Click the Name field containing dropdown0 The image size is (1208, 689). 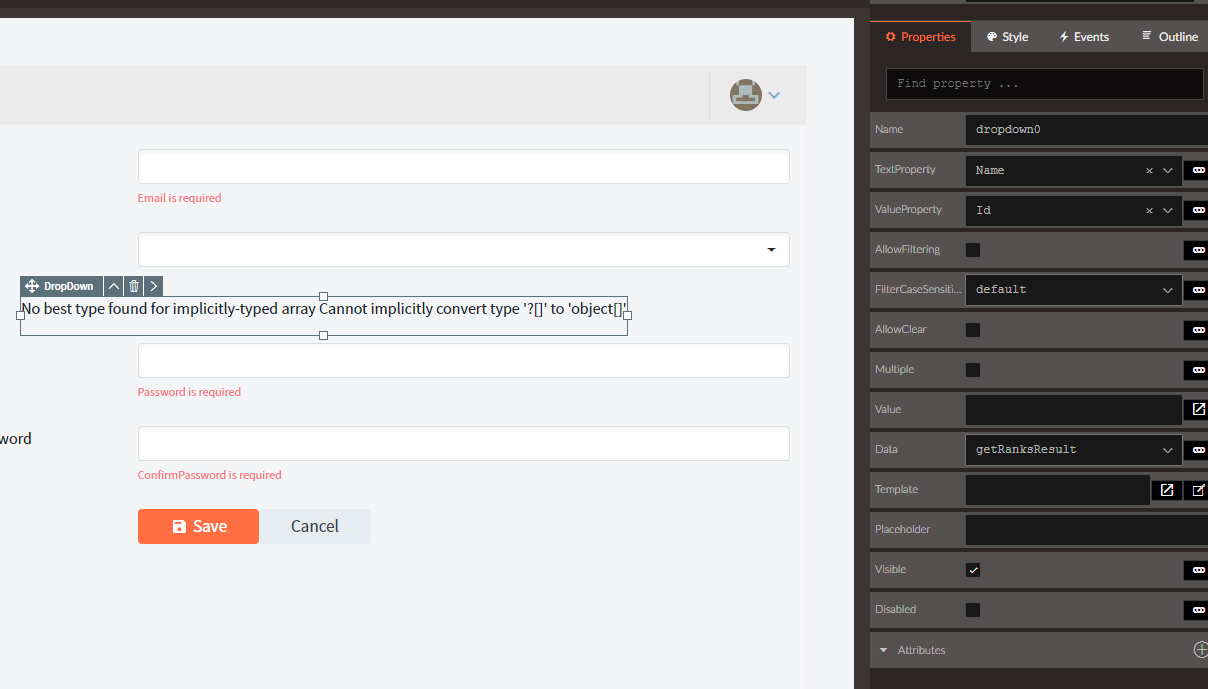pyautogui.click(x=1087, y=130)
